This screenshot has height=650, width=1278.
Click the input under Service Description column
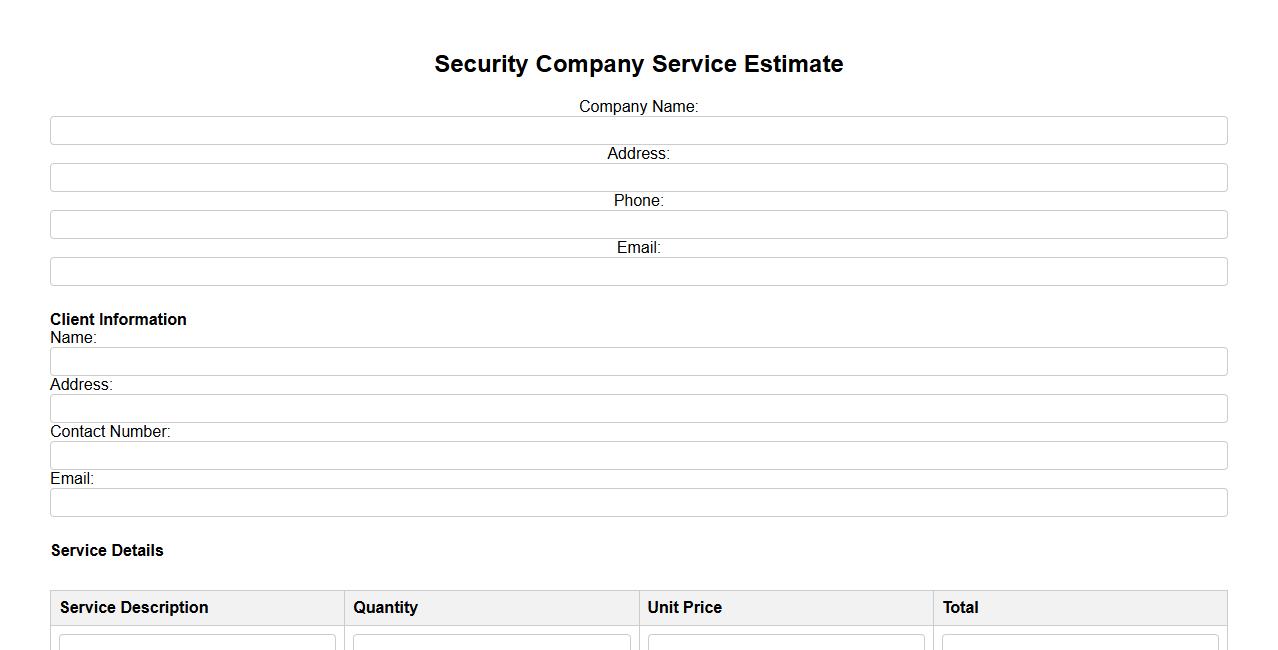coord(197,642)
